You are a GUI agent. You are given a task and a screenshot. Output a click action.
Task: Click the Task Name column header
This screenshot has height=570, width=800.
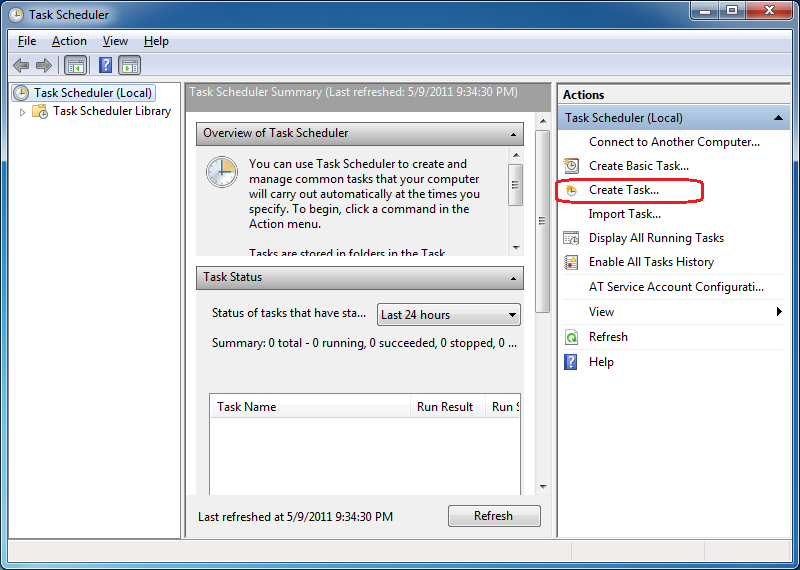(247, 407)
